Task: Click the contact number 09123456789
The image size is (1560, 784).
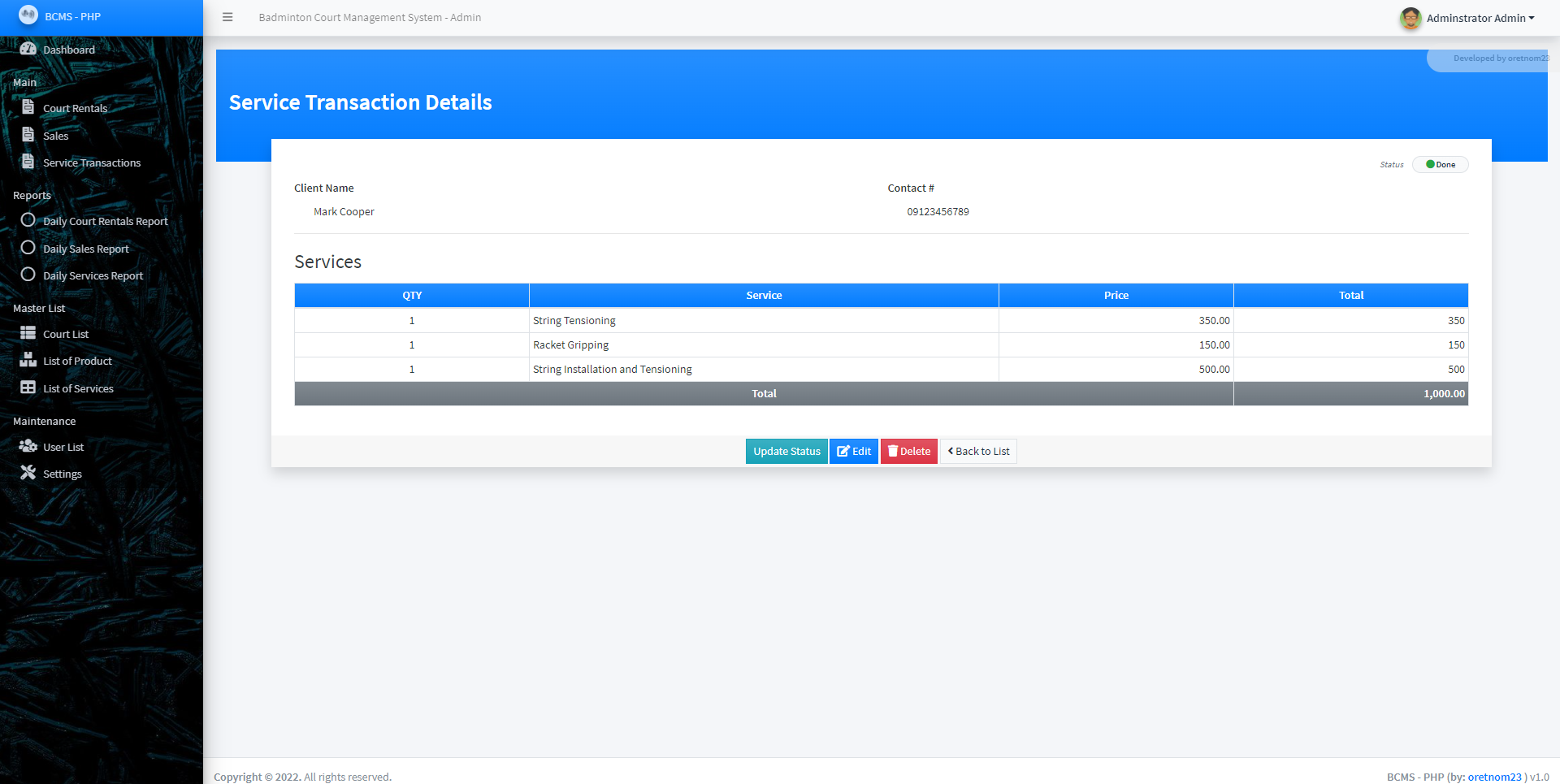Action: tap(938, 211)
